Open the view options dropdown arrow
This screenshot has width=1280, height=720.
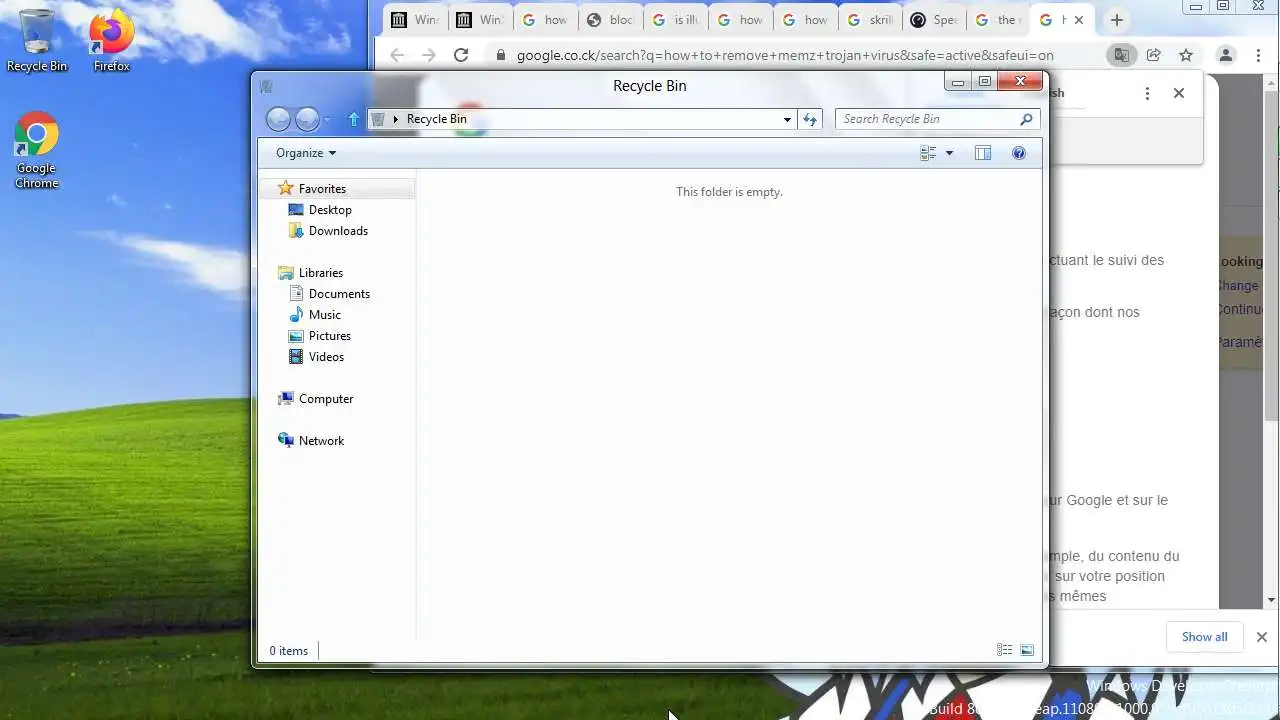click(x=949, y=153)
